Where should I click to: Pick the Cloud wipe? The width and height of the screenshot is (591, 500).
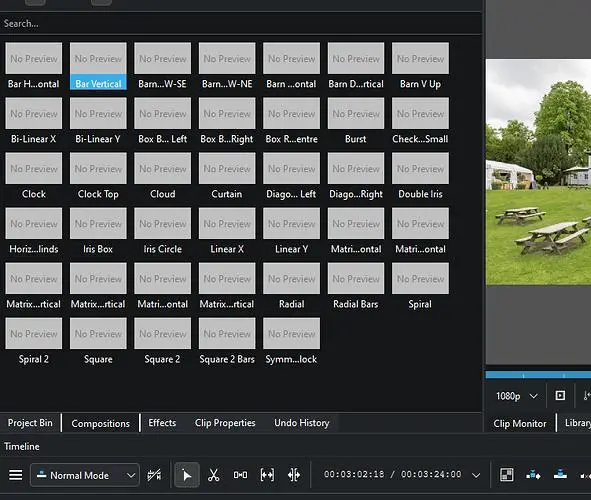162,176
